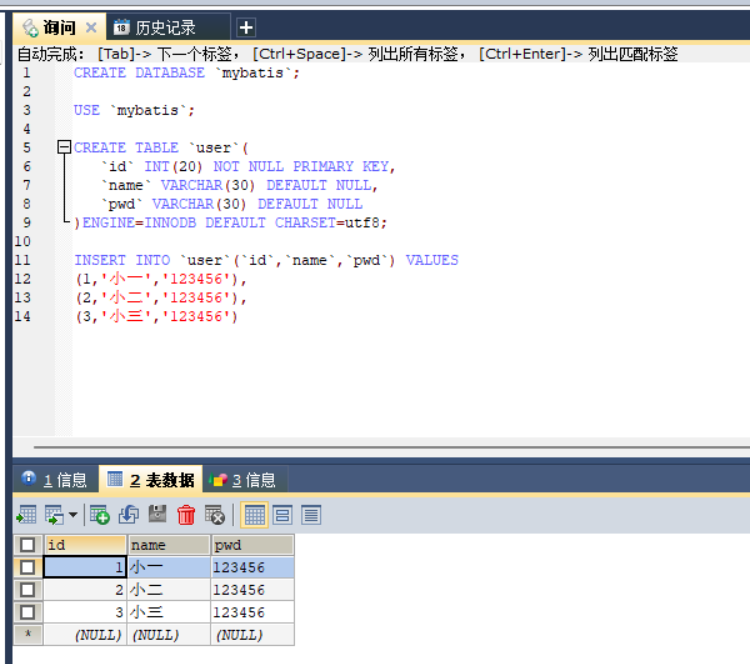The height and width of the screenshot is (664, 750).
Task: Click the CREATE TABLE `user` line
Action: point(161,148)
